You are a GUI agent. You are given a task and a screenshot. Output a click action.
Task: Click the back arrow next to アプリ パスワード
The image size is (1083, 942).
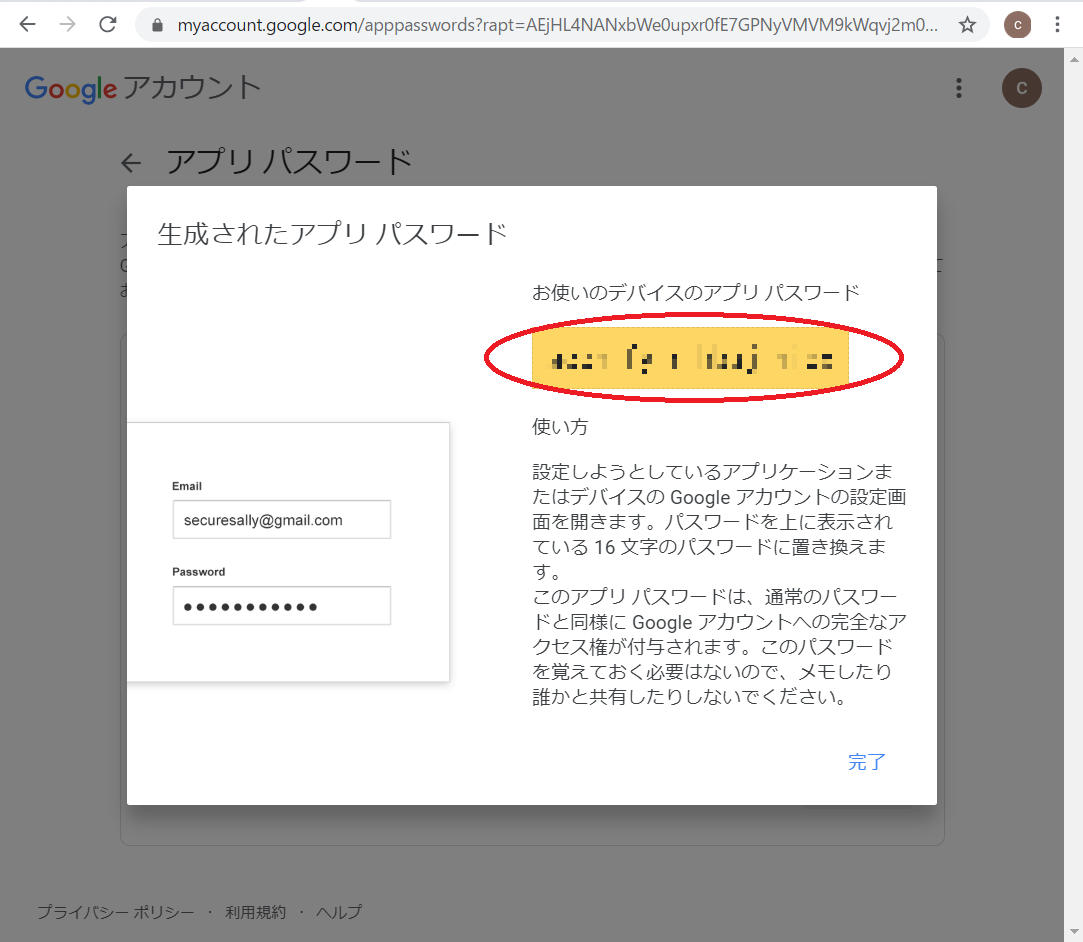pos(131,162)
